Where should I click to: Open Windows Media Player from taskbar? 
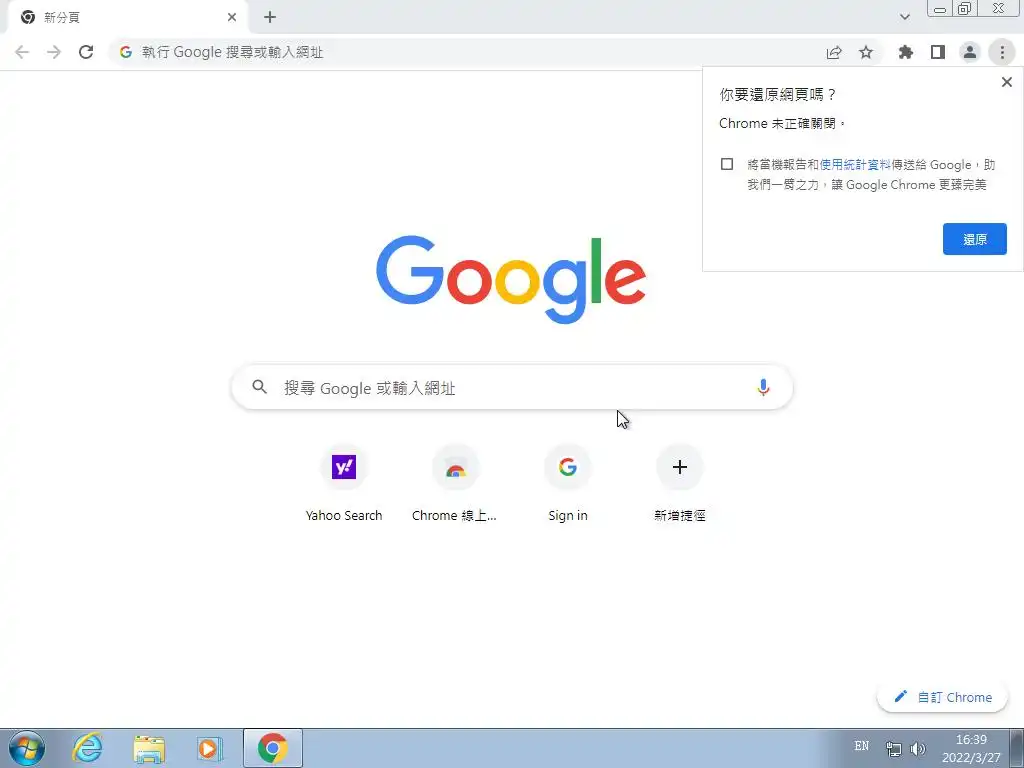coord(210,748)
